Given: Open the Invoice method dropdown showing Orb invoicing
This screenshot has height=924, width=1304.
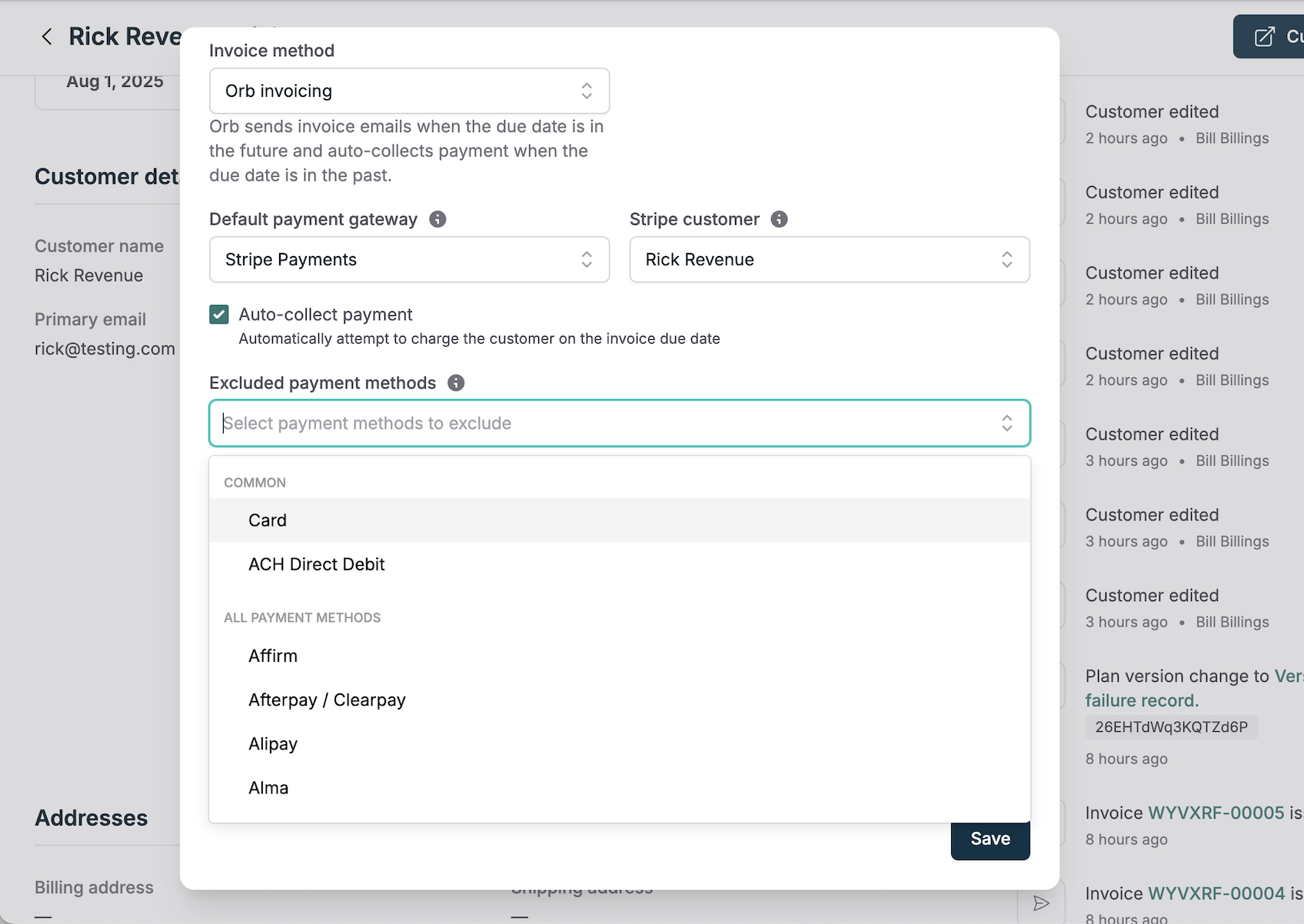Looking at the screenshot, I should (x=409, y=91).
